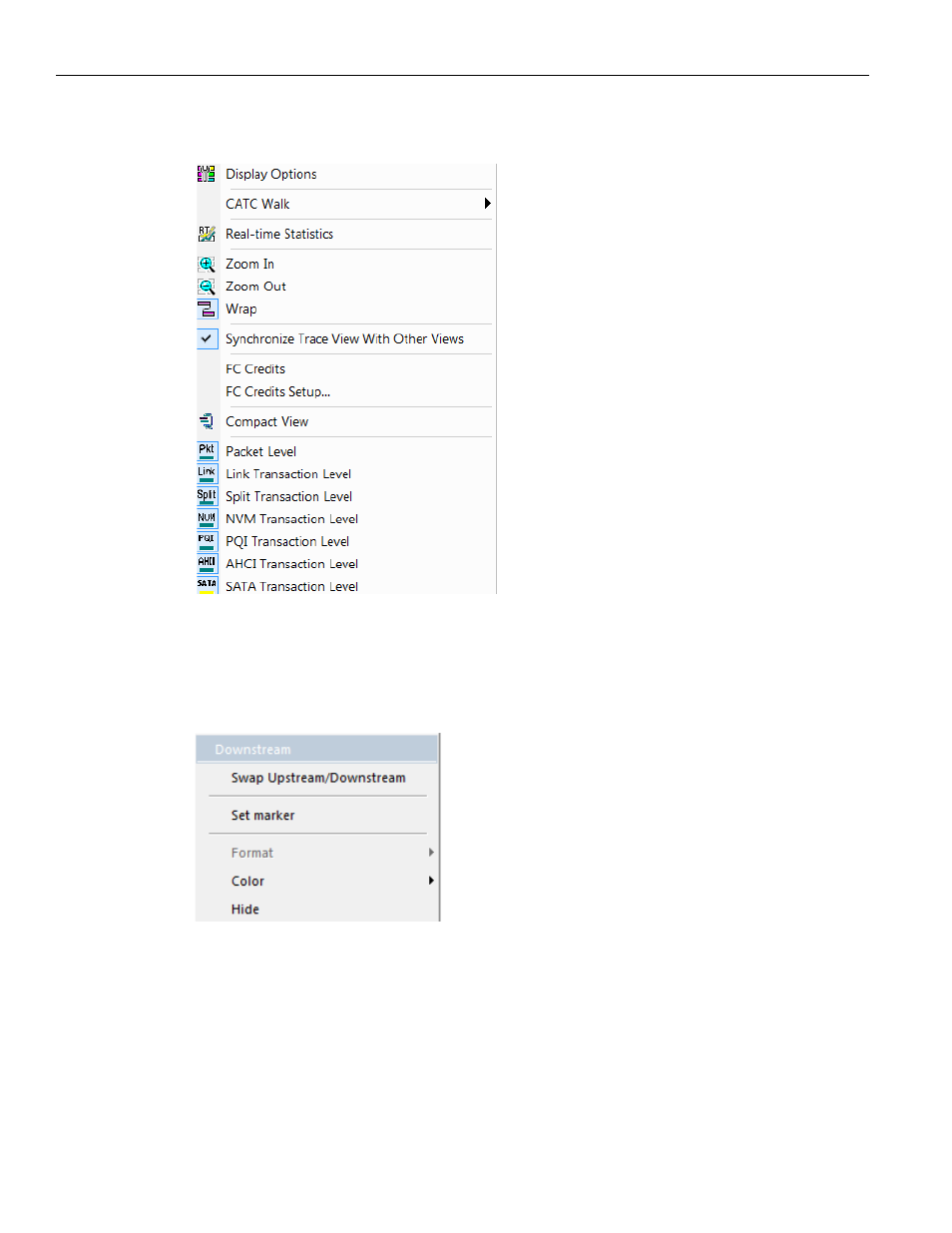Screen dimensions: 952x1233
Task: Select Compact View menu entry
Action: [266, 421]
